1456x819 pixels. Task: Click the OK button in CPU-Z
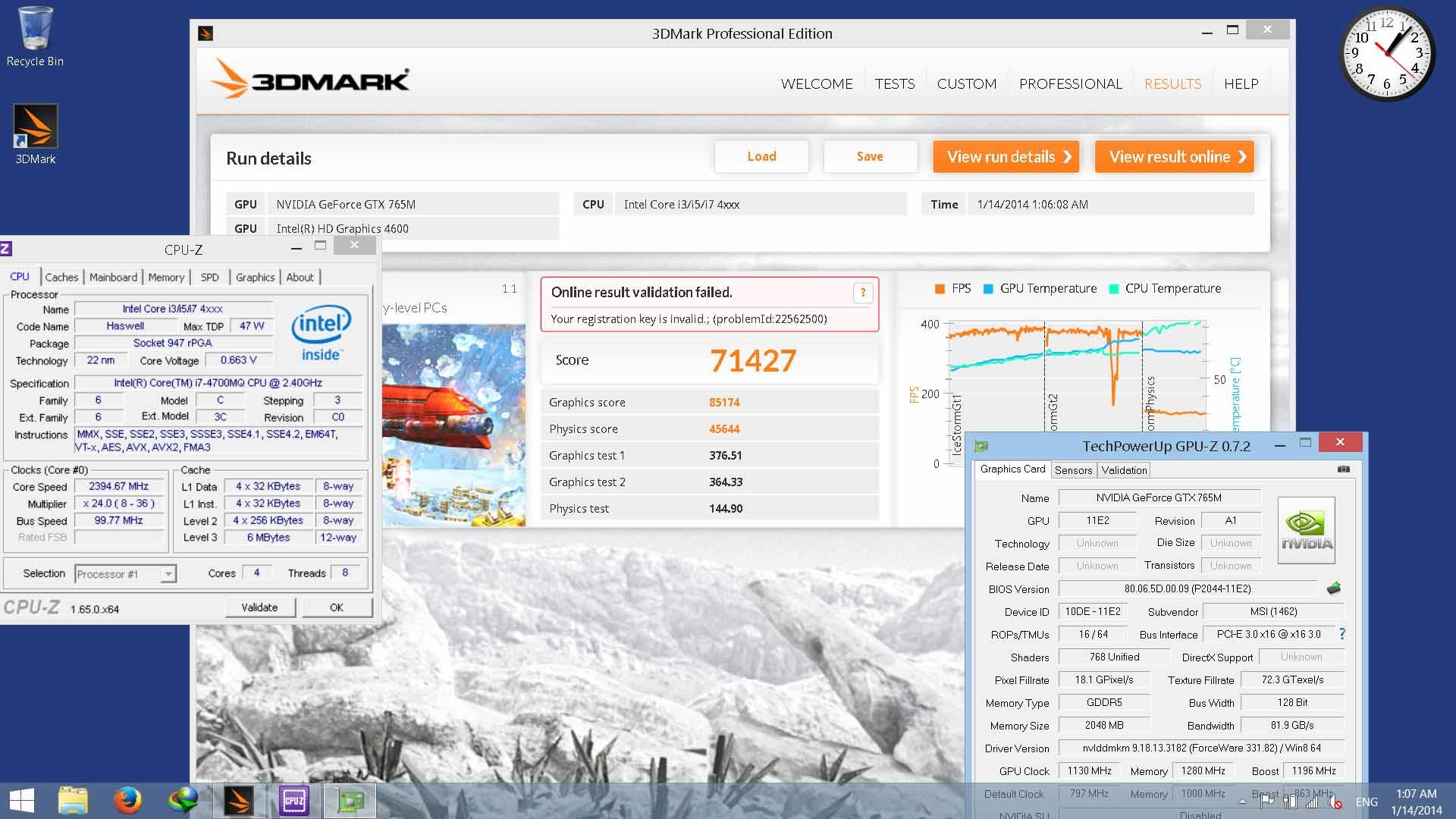(x=337, y=607)
